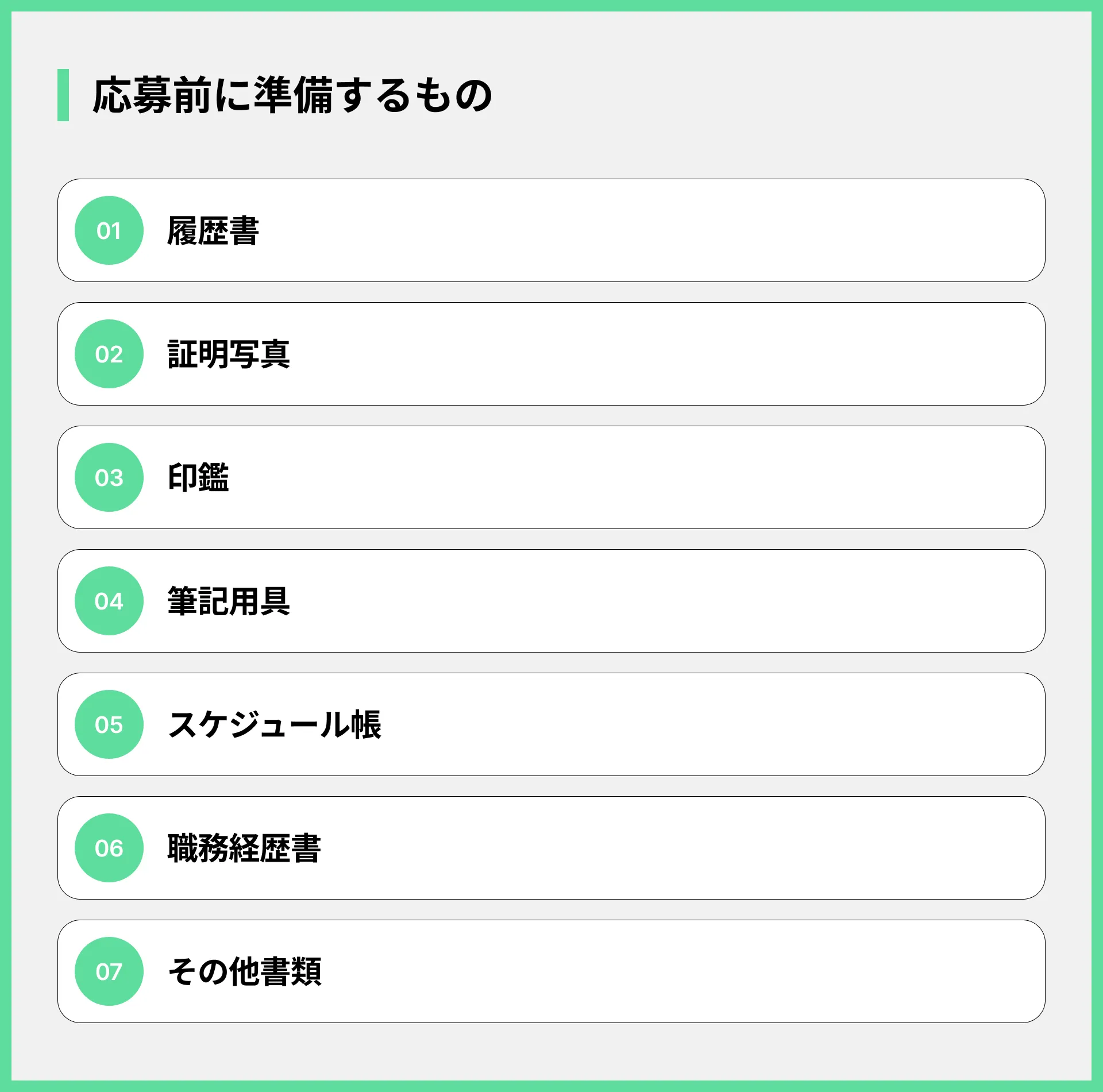This screenshot has height=1092, width=1103.
Task: Click the 応募前に準備するもの heading
Action: 293,95
